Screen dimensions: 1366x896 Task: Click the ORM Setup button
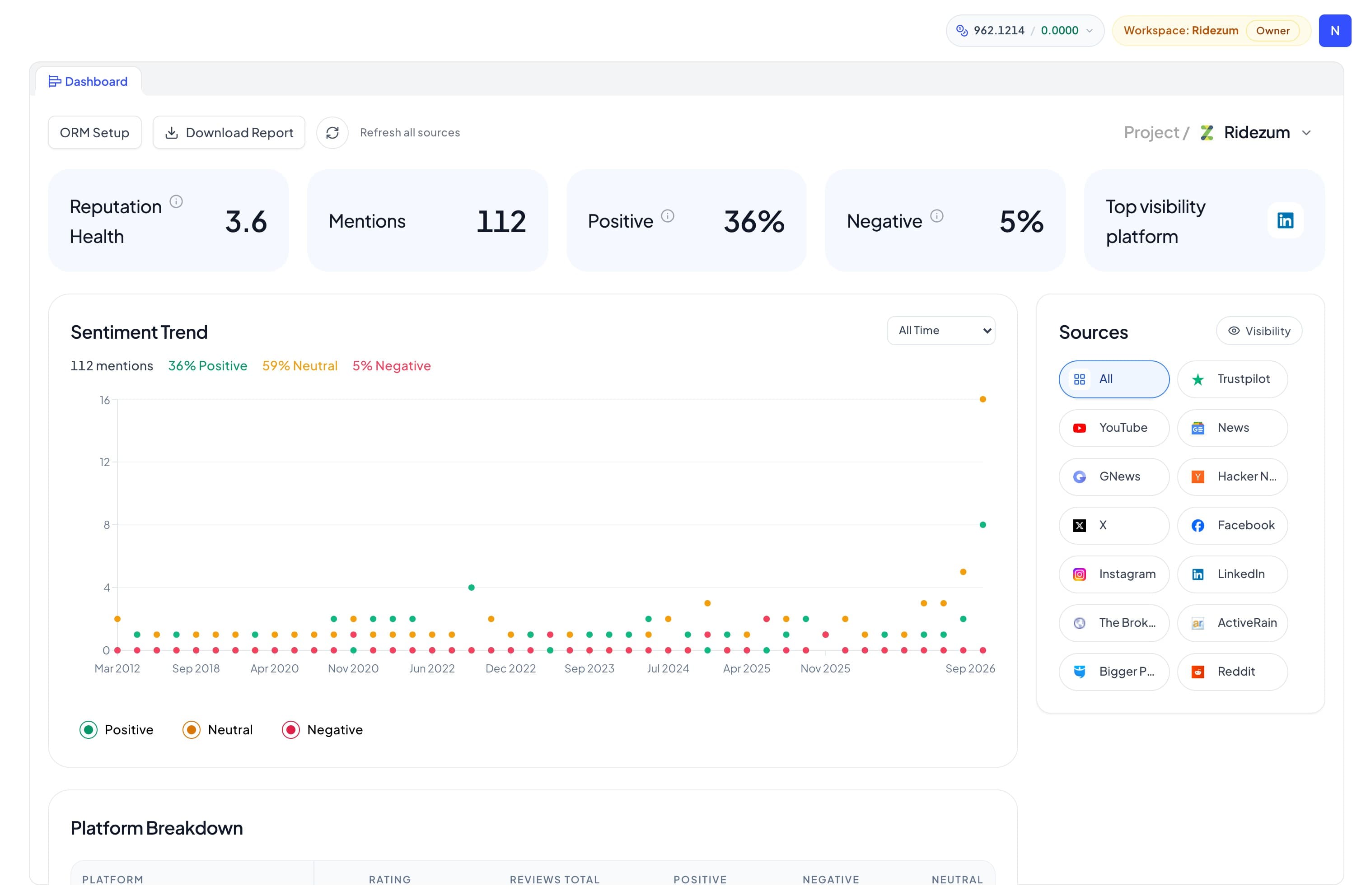pos(95,133)
